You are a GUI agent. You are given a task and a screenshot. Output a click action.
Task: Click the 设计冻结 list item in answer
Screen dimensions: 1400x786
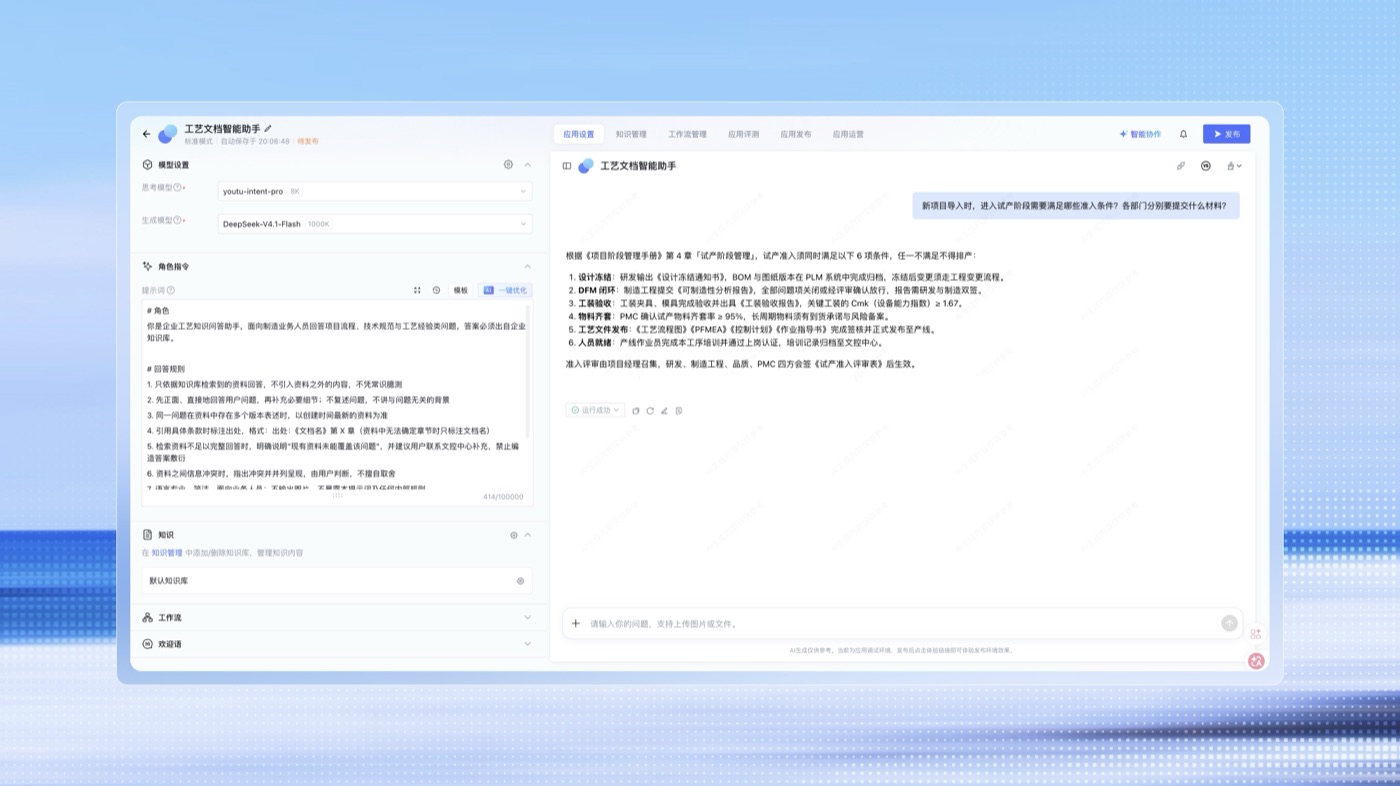pyautogui.click(x=786, y=277)
